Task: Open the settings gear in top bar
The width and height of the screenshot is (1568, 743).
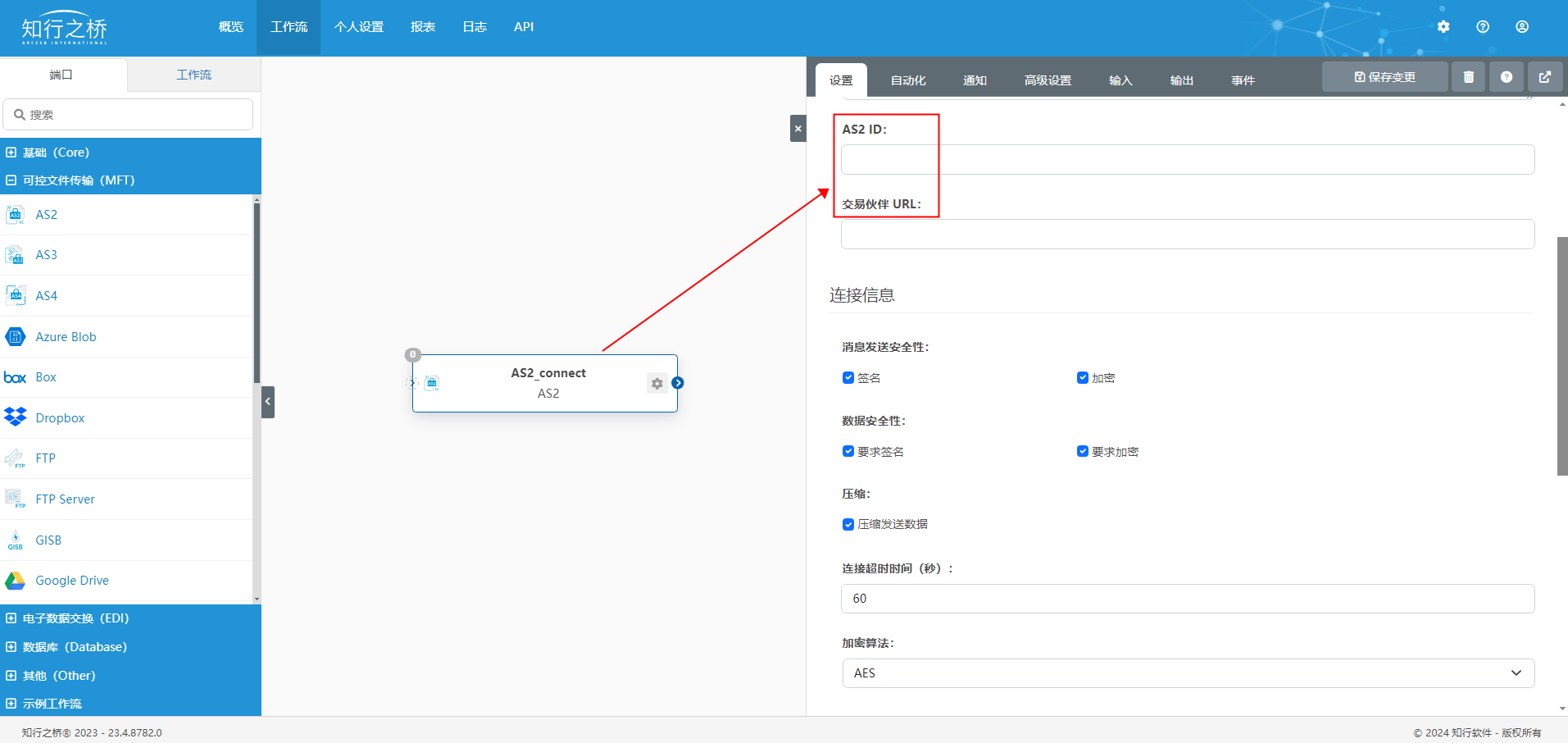Action: click(1443, 27)
